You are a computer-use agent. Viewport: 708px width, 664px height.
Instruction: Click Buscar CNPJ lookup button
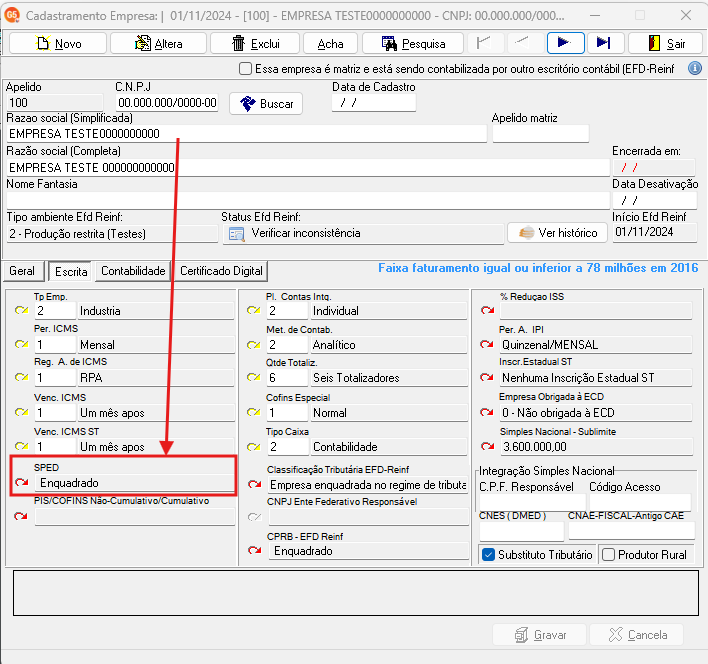(266, 104)
